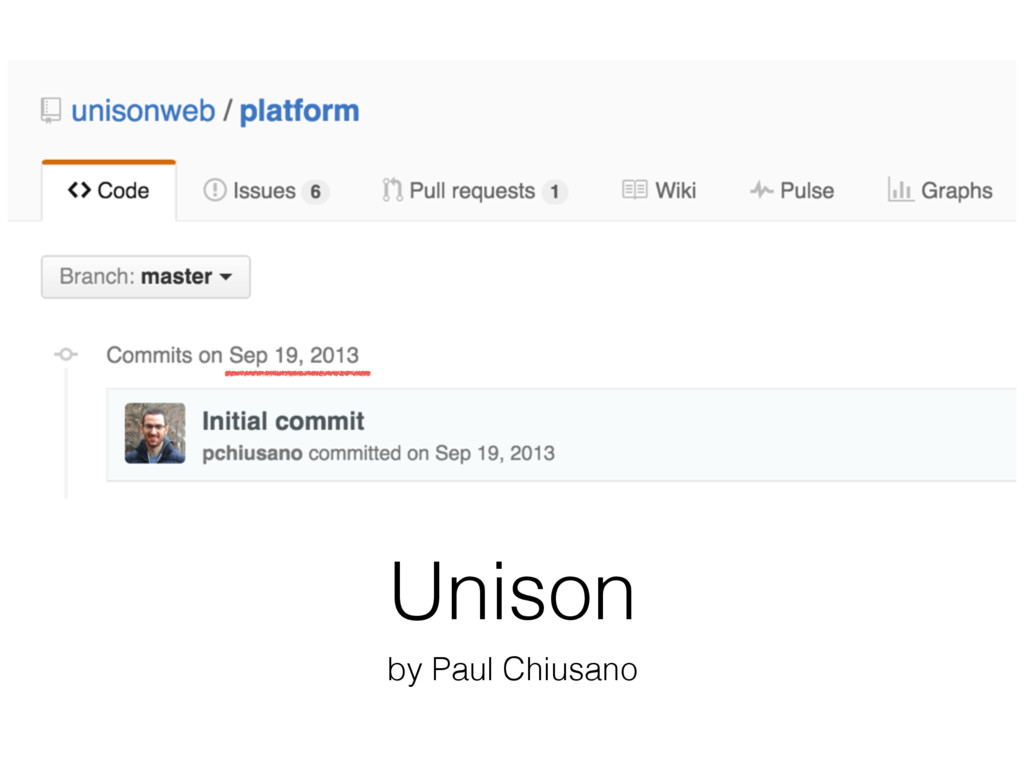The height and width of the screenshot is (768, 1024).
Task: Open the pchiusano author link
Action: [x=252, y=453]
